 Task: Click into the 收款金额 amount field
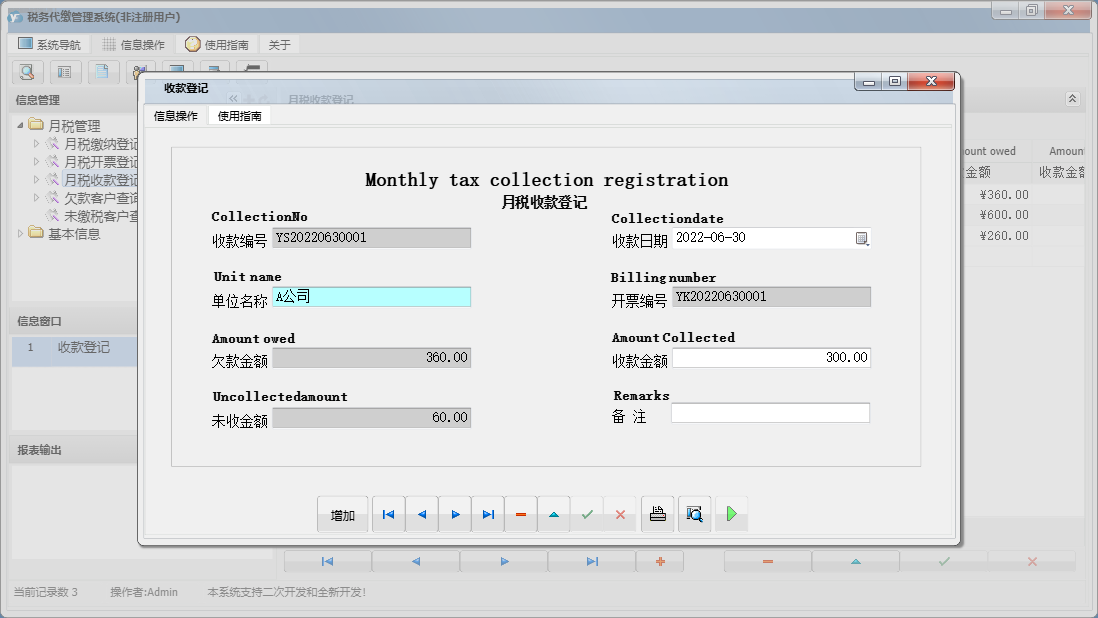point(770,358)
